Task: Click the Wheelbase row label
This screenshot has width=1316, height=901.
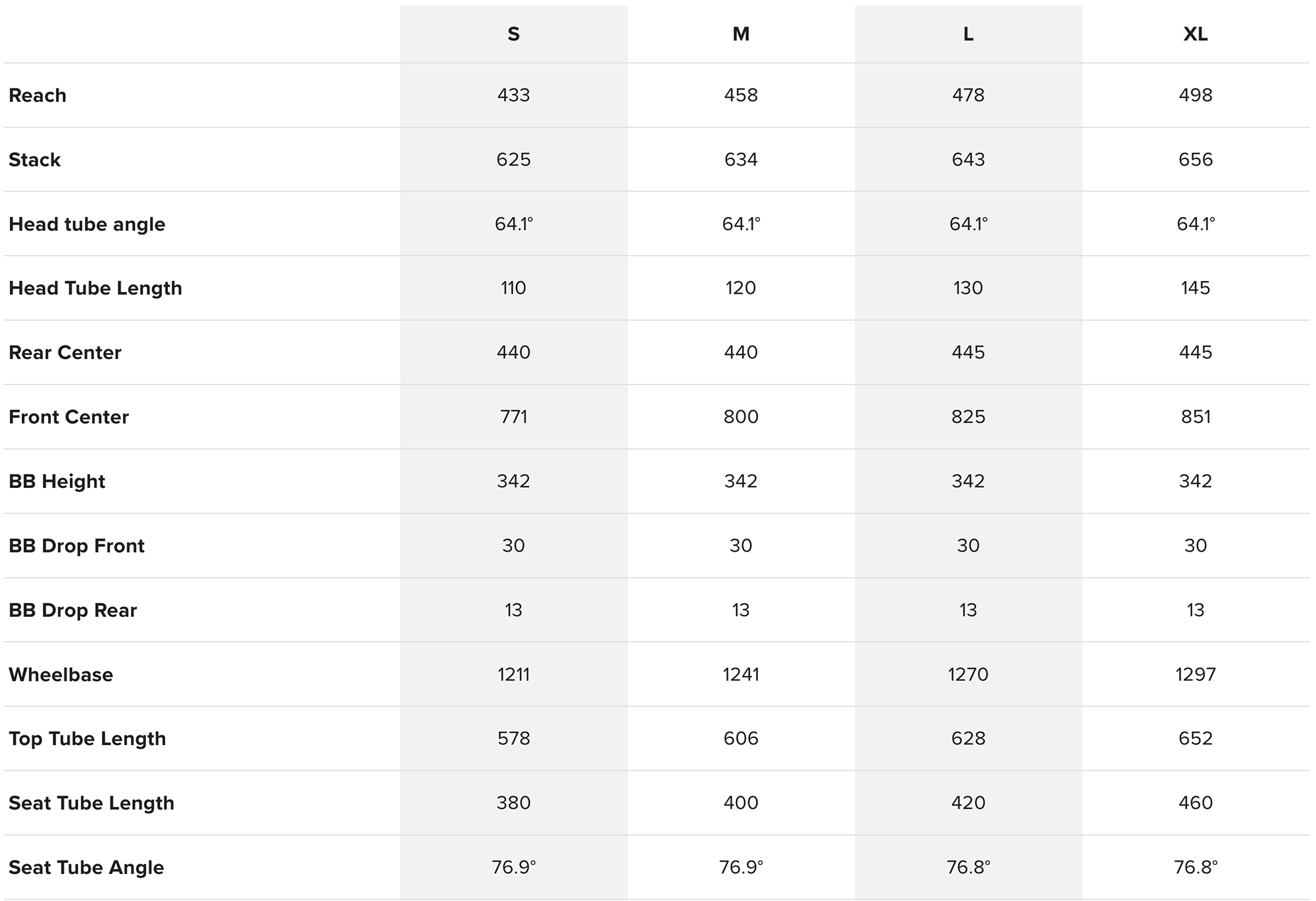Action: [x=61, y=675]
